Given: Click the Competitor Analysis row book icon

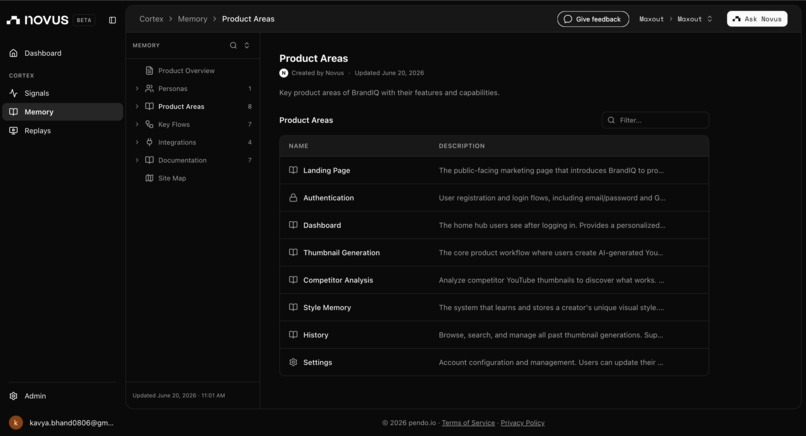Looking at the screenshot, I should point(293,280).
